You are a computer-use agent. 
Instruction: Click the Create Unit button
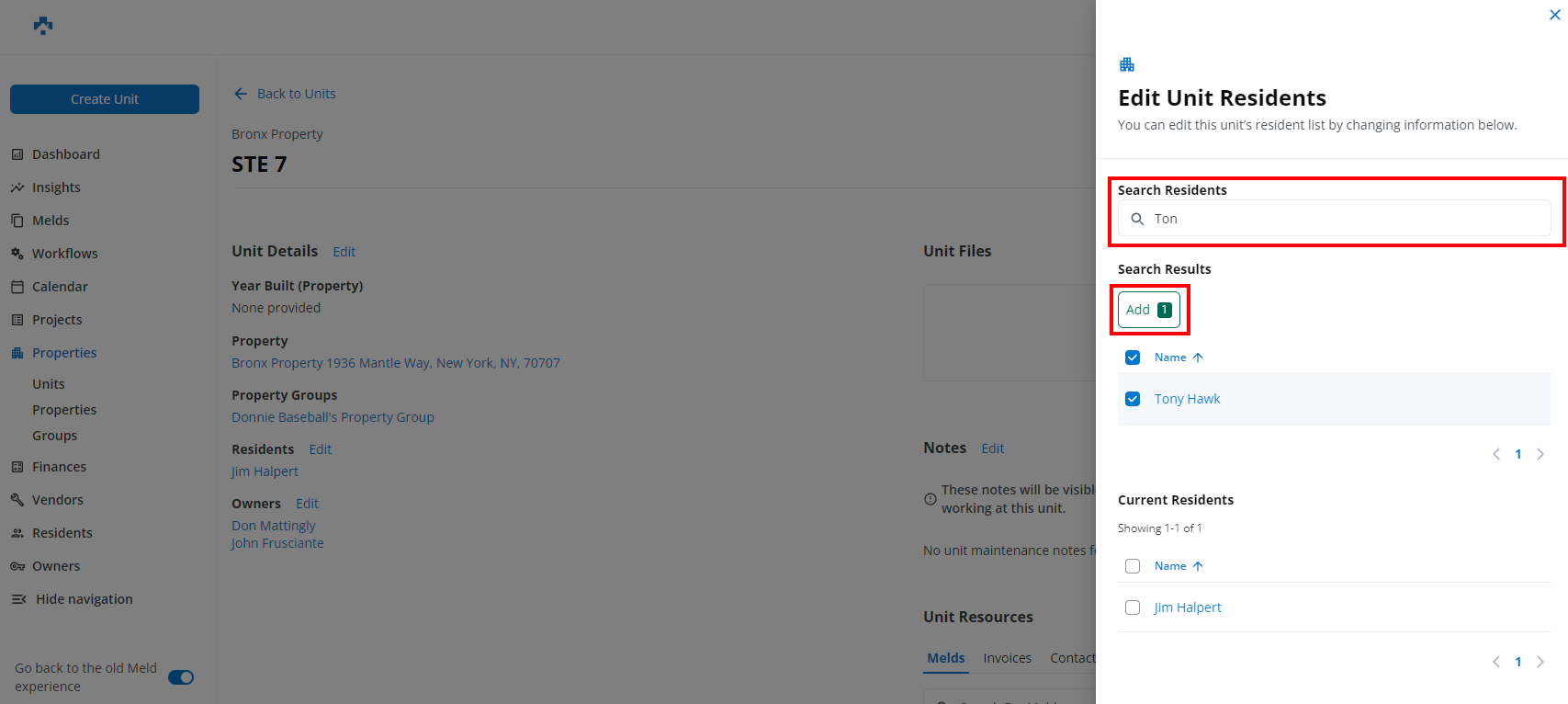point(105,99)
